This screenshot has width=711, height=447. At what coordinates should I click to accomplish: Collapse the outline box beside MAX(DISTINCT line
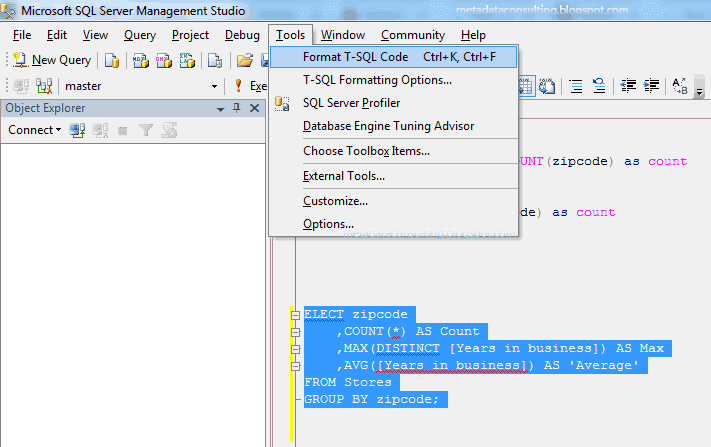[295, 350]
